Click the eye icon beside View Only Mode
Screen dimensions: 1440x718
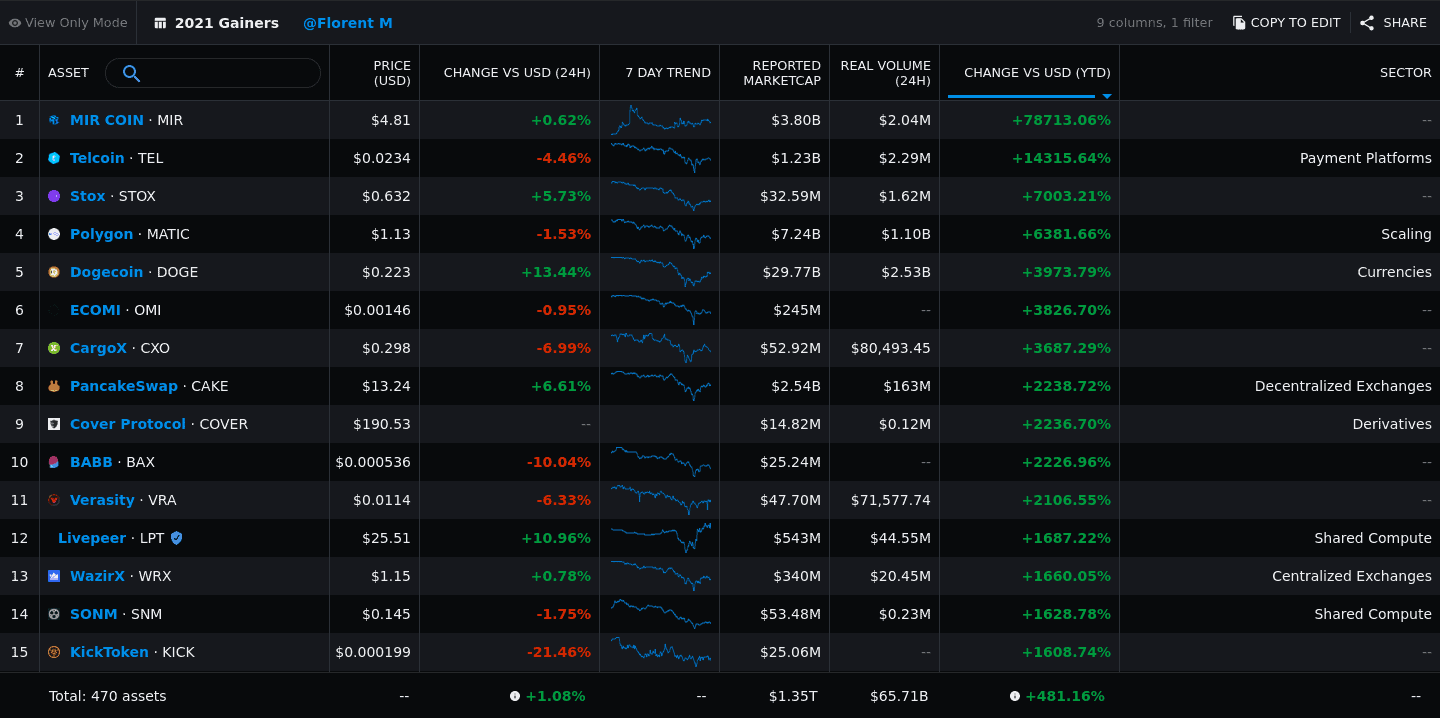coord(15,23)
